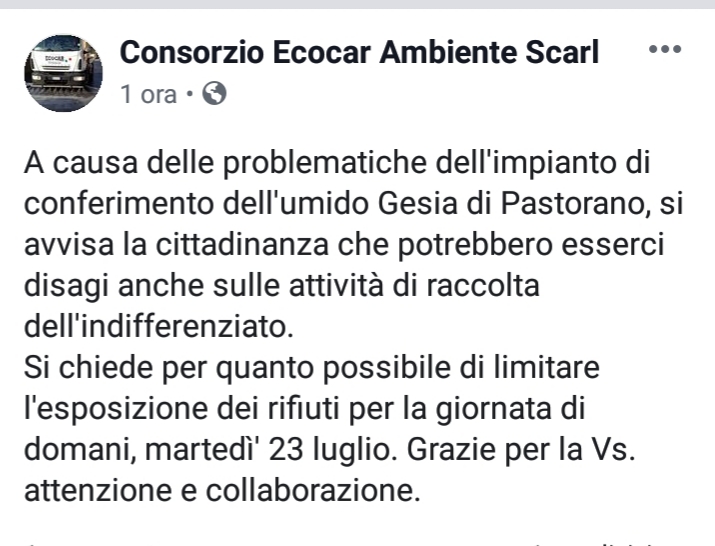
Task: Click the word "l'esposizione" in the post
Action: pos(116,409)
